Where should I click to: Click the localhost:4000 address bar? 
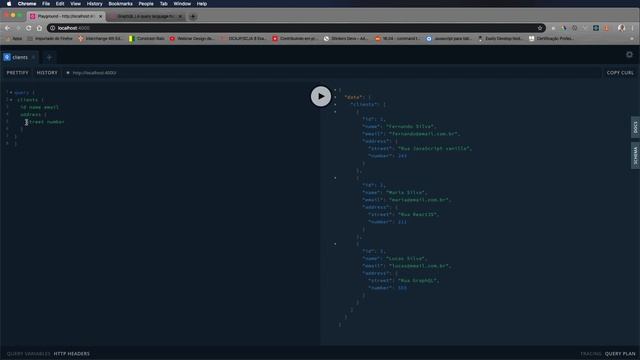point(296,28)
